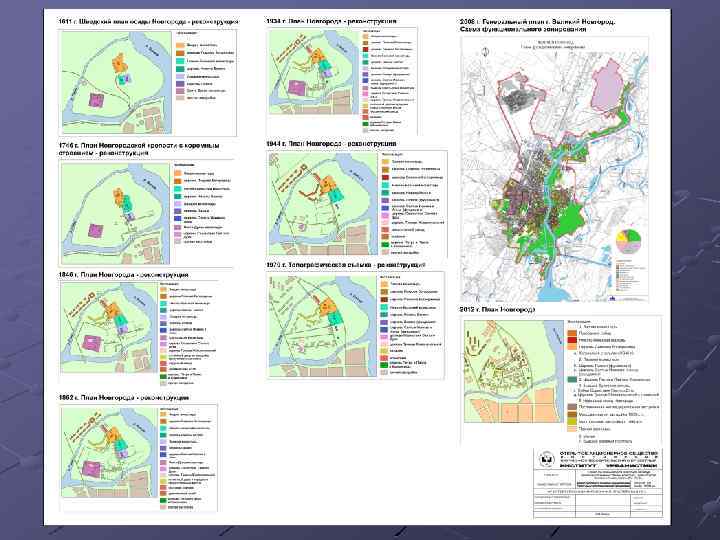Screen dimensions: 720x540
Task: Pick the beige bottom swatch in the 1611 legend
Action: 180,98
